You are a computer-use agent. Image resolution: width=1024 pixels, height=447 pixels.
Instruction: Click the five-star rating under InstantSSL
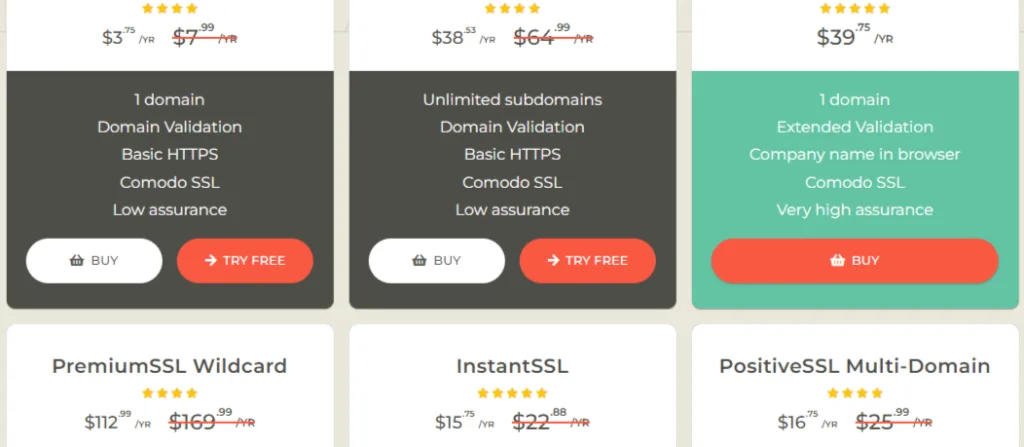pyautogui.click(x=512, y=393)
